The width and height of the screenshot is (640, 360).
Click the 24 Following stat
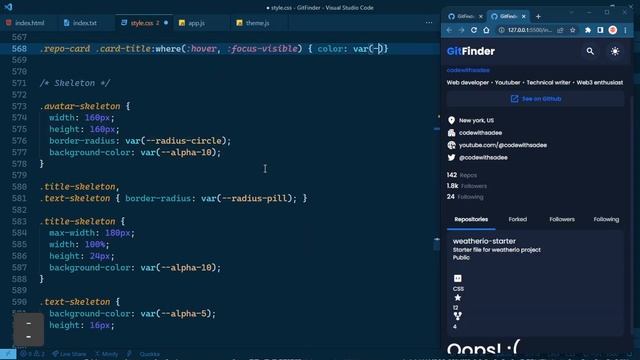[465, 197]
